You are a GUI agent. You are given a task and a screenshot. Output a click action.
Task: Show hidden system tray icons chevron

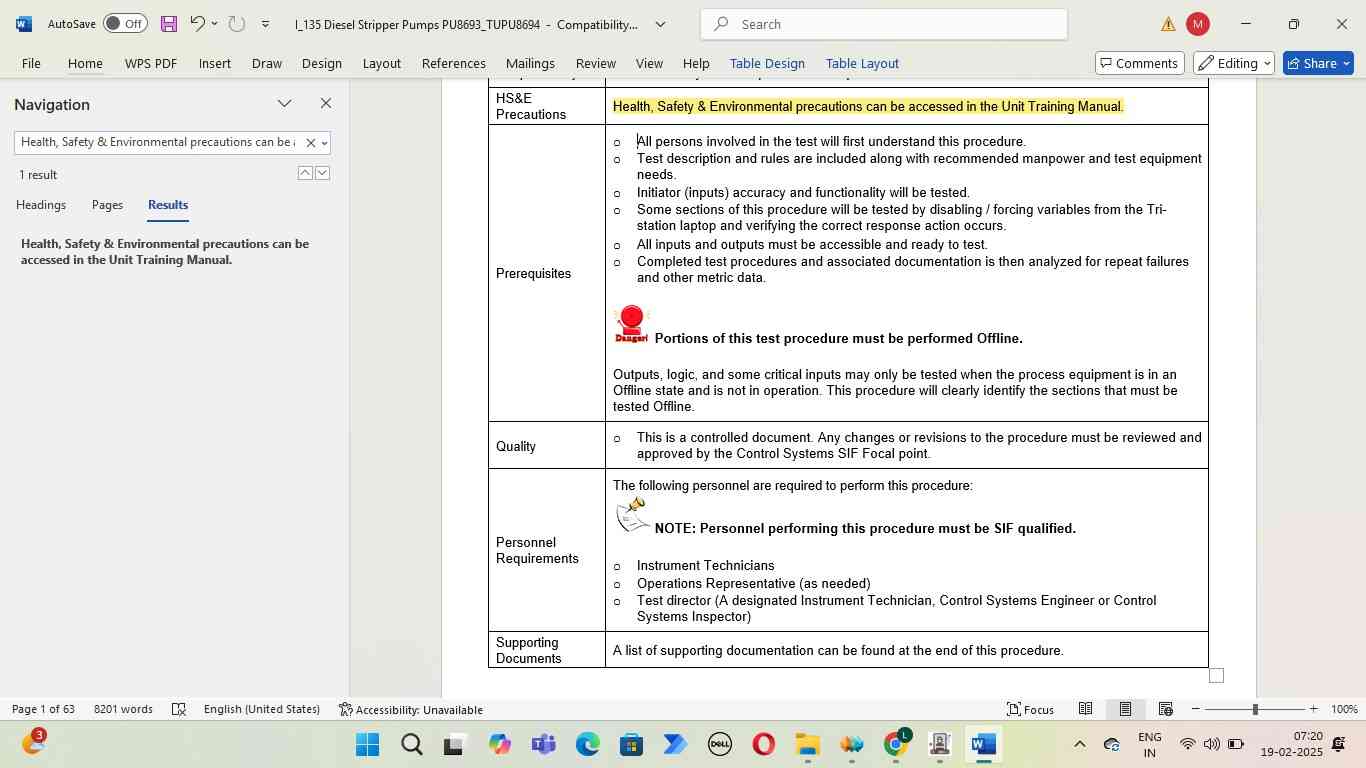click(x=1079, y=744)
